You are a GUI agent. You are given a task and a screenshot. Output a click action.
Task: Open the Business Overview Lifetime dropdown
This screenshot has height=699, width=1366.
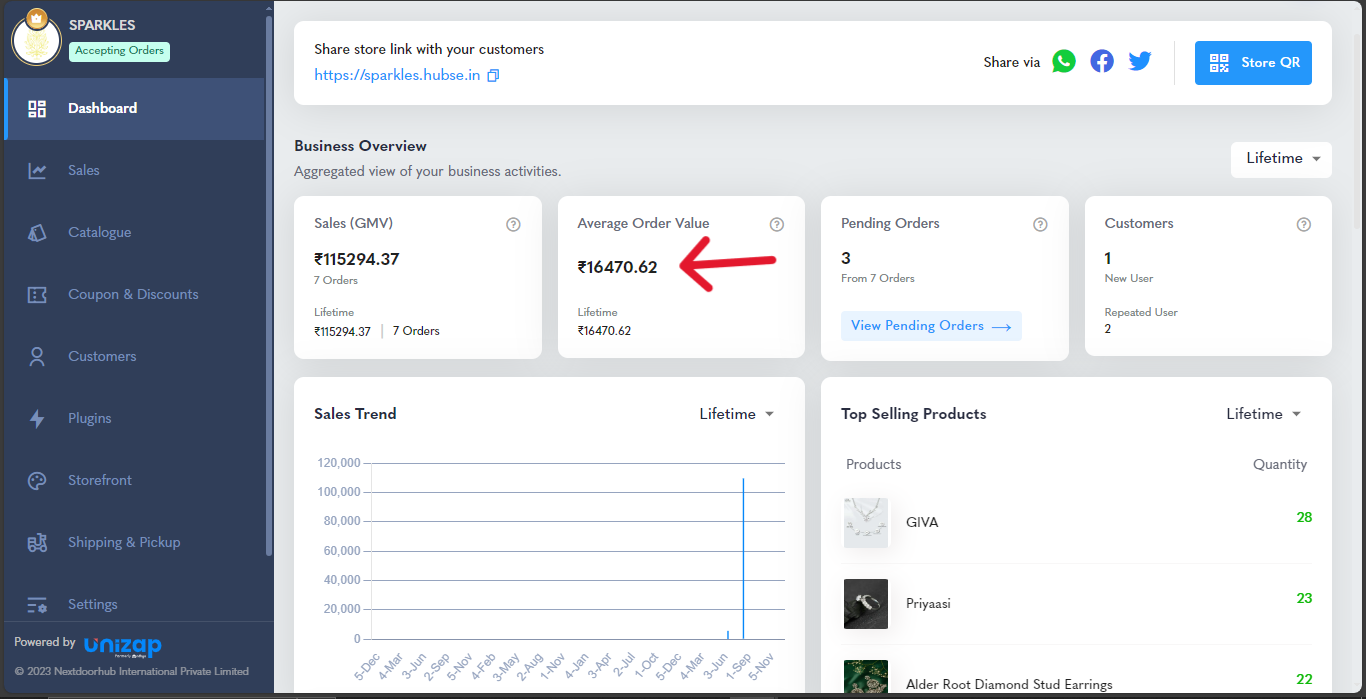click(1281, 159)
